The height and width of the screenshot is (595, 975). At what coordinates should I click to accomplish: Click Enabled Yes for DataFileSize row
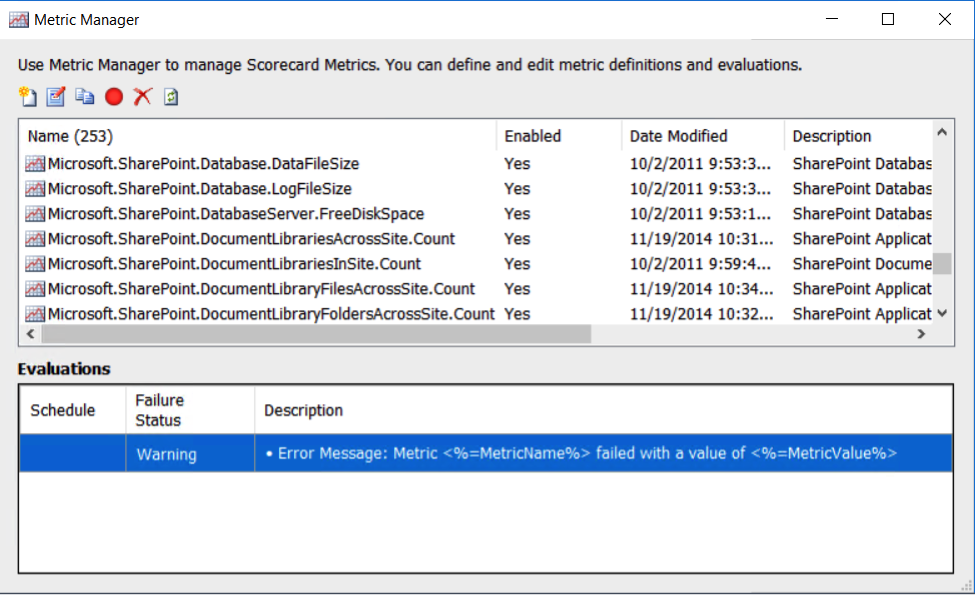coord(517,164)
